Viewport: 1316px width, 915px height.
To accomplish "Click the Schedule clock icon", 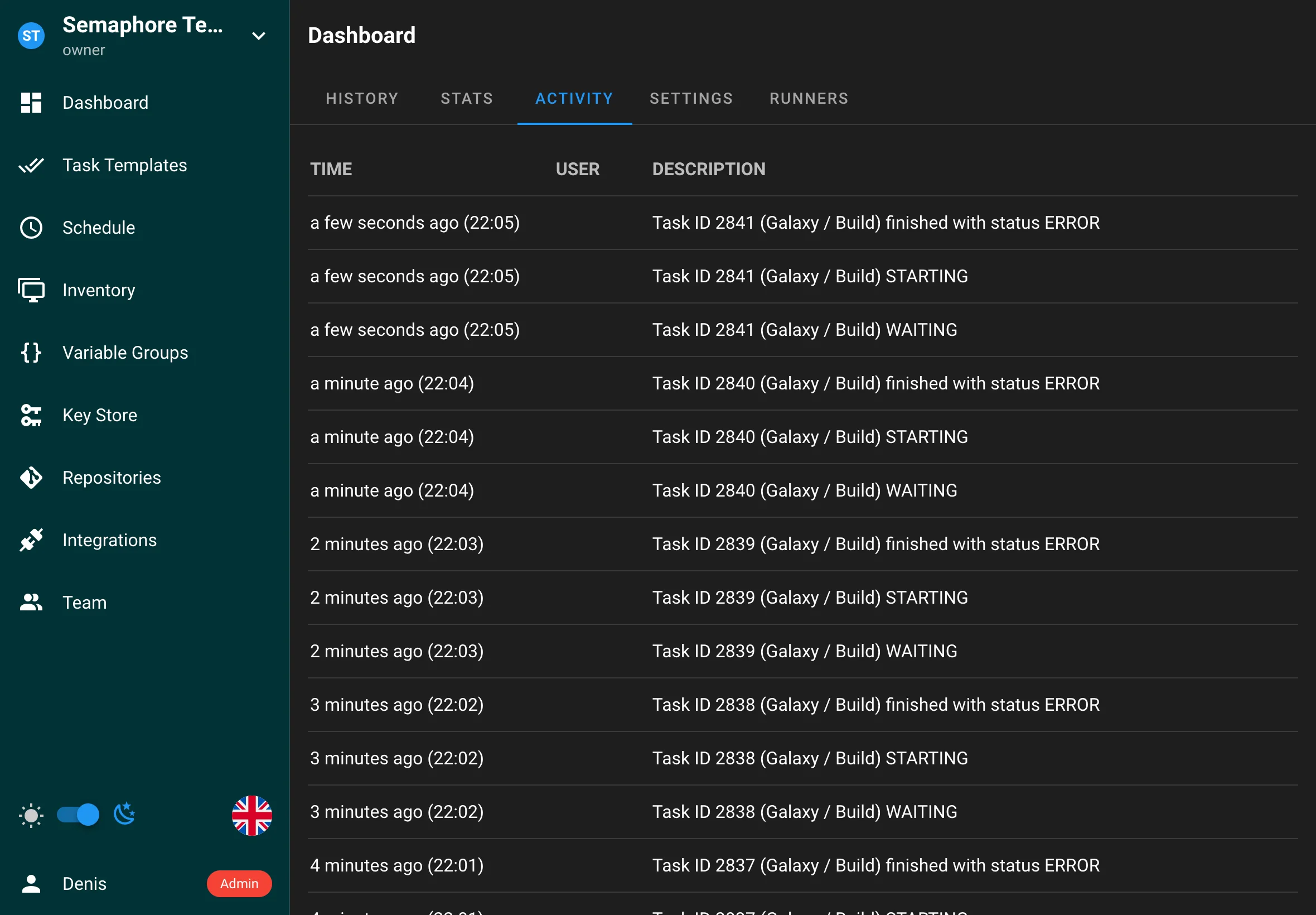I will pyautogui.click(x=31, y=228).
